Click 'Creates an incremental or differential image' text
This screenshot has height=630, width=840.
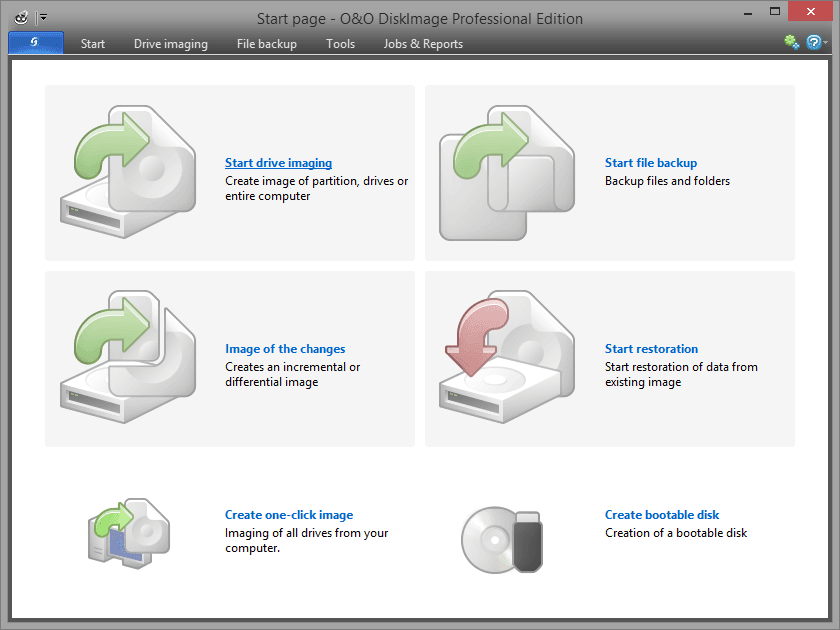coord(292,374)
